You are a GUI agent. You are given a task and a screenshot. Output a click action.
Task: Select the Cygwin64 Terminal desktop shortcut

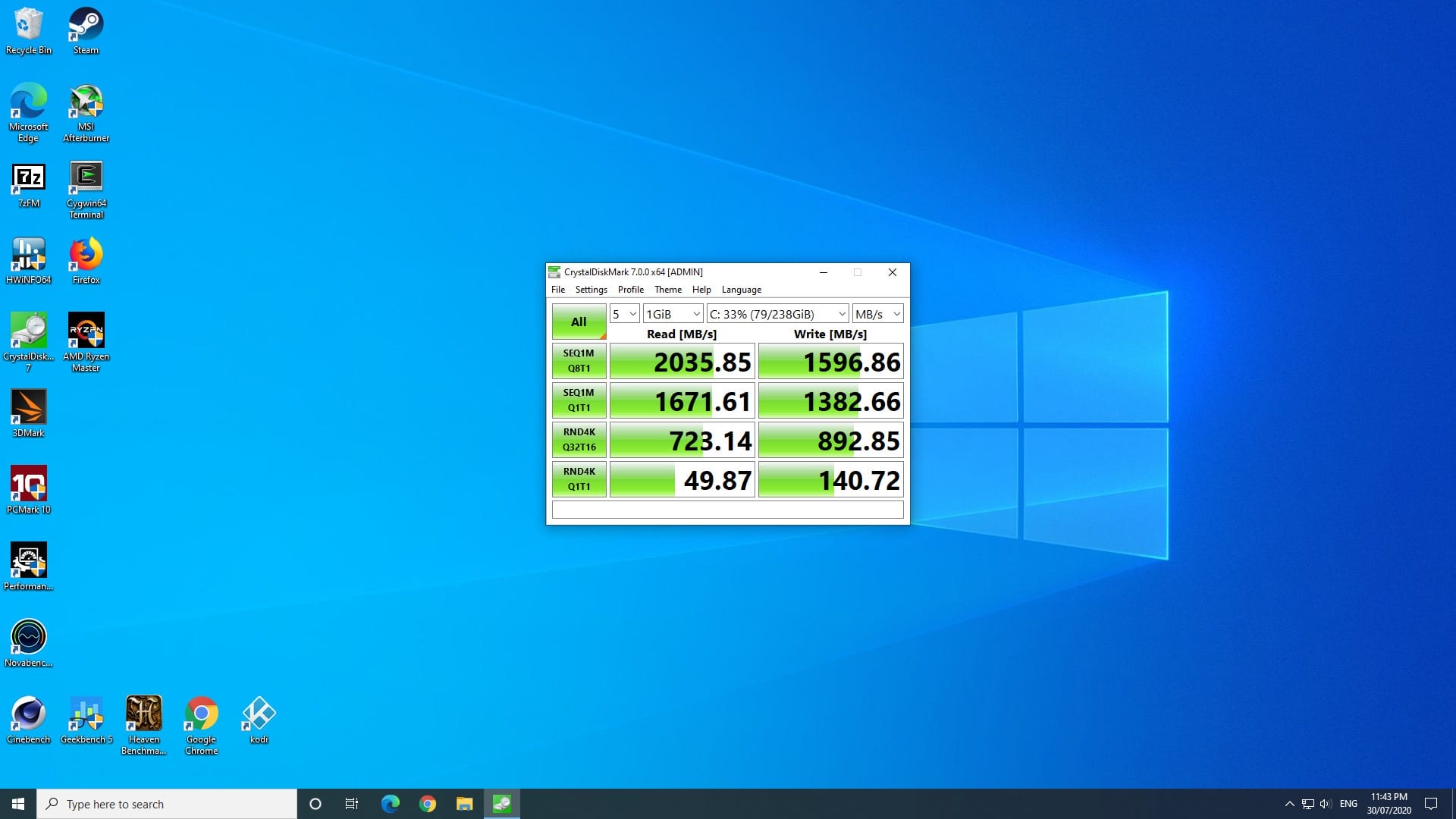86,190
